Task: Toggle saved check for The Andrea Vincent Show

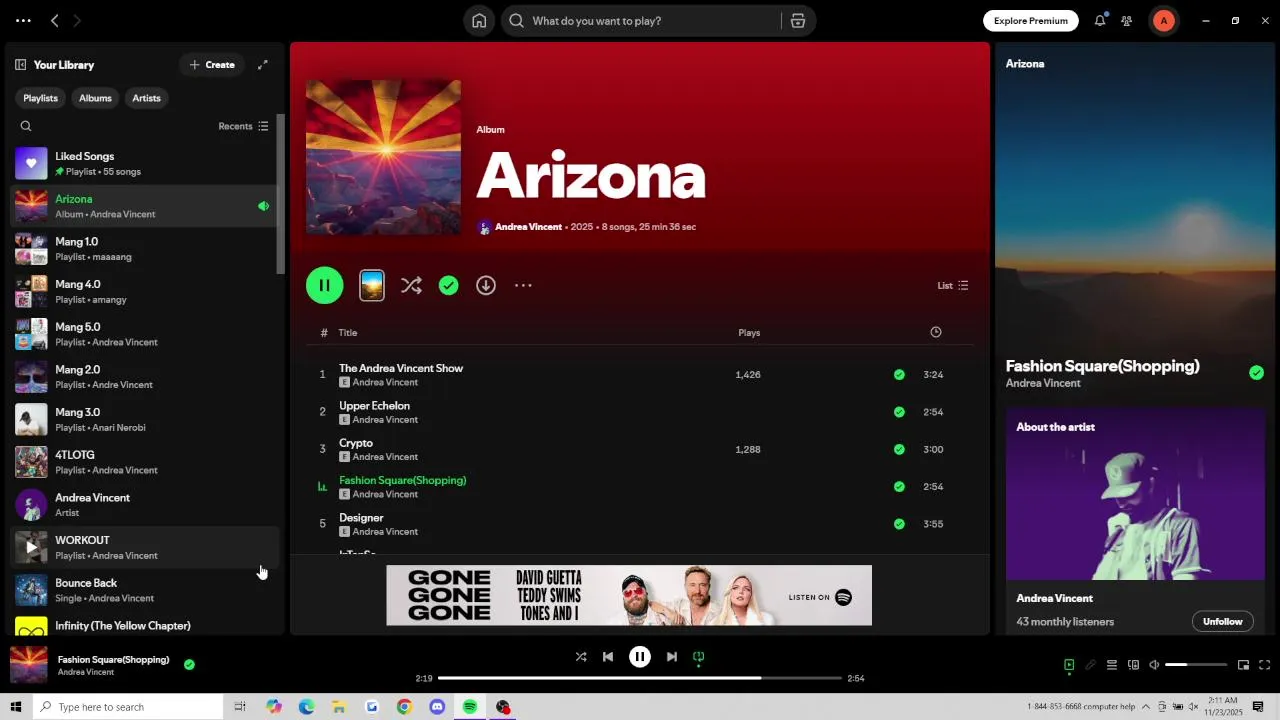Action: pyautogui.click(x=899, y=375)
